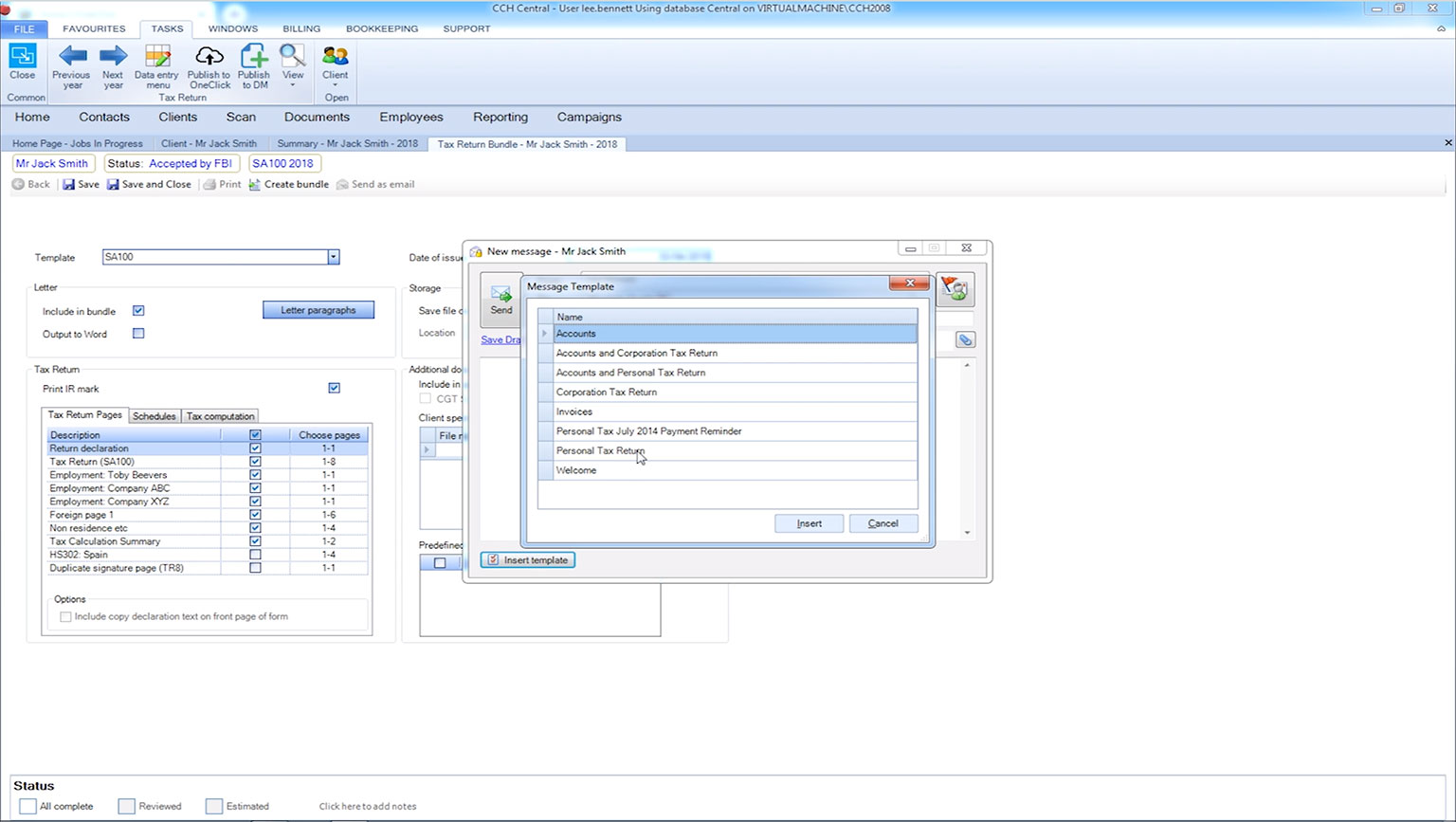Screen dimensions: 1456x822
Task: Click the Insert button in Message Template
Action: point(809,523)
